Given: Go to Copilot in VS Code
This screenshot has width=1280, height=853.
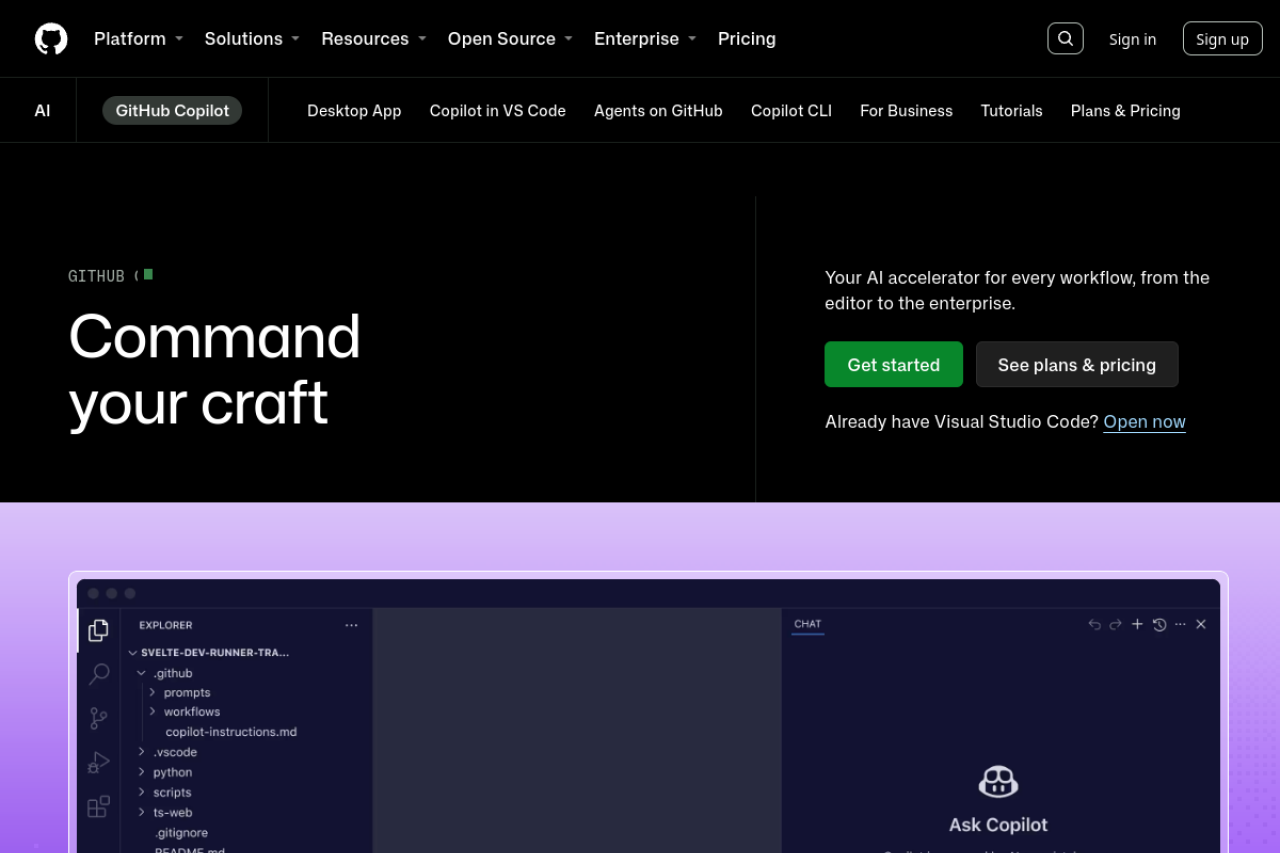Looking at the screenshot, I should click(x=498, y=110).
